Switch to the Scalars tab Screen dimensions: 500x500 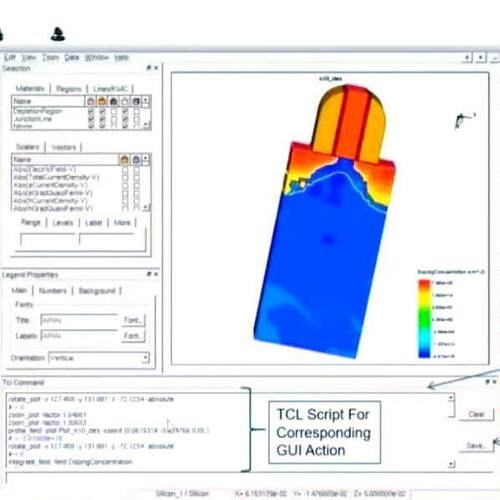pos(28,147)
